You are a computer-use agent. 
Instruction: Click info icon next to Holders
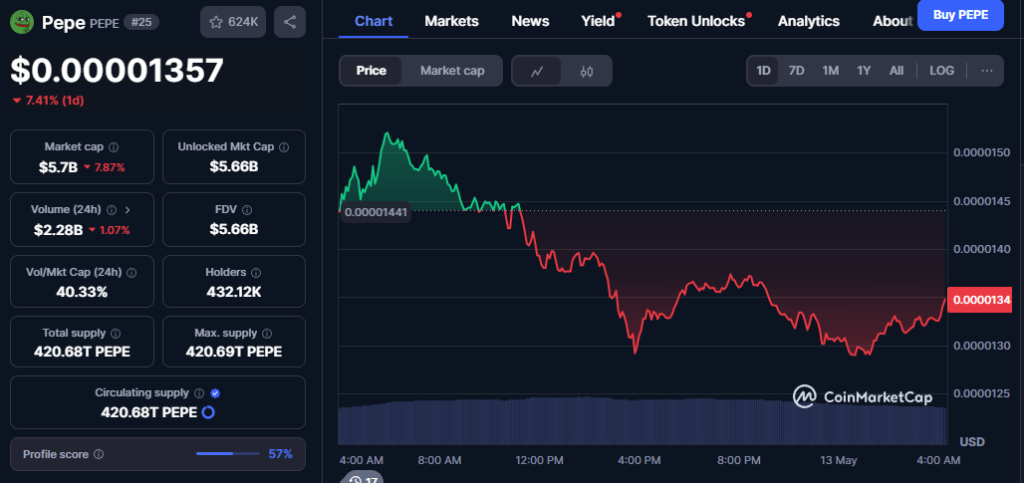[x=256, y=272]
